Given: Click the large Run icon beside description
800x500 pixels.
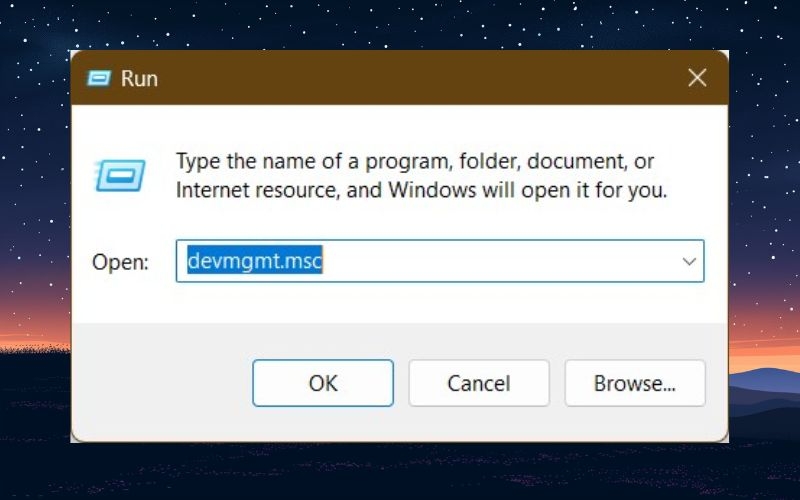Looking at the screenshot, I should point(120,176).
